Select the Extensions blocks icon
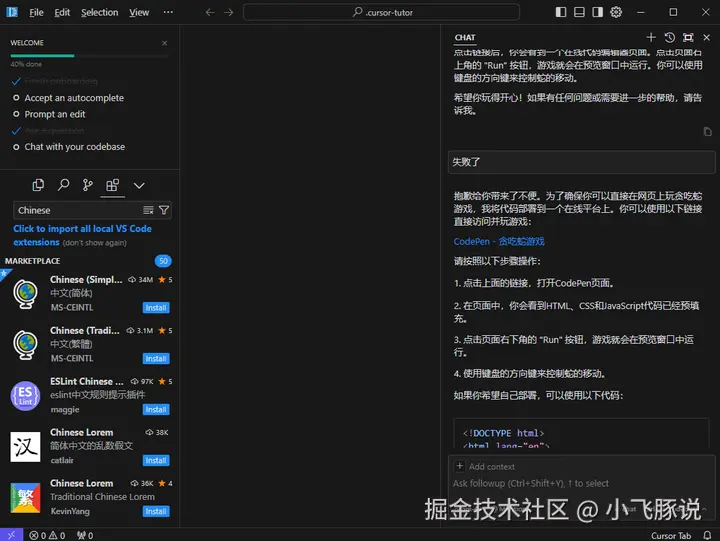Viewport: 720px width, 541px height. (112, 185)
